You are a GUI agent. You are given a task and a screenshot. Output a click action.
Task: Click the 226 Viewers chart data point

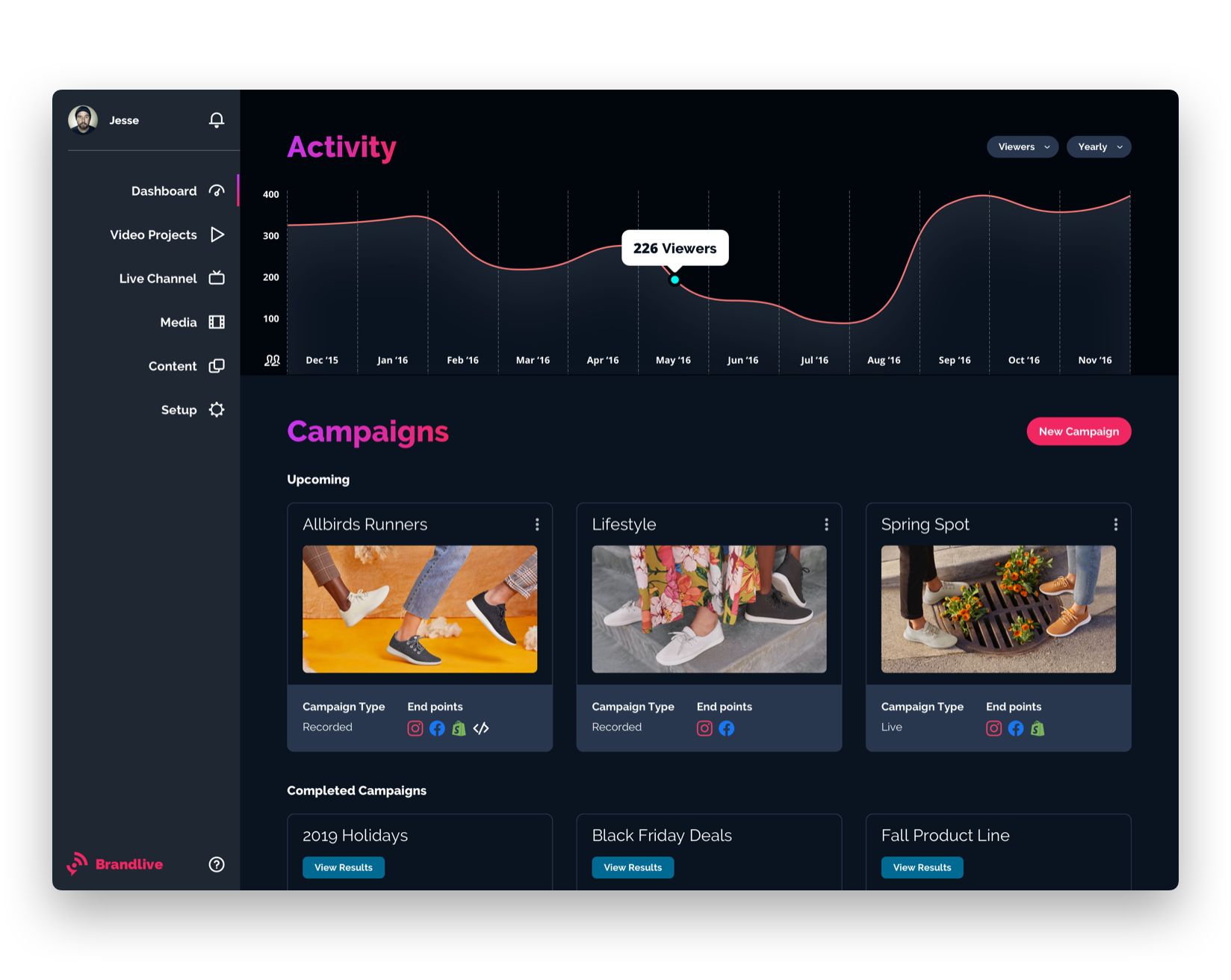(675, 279)
